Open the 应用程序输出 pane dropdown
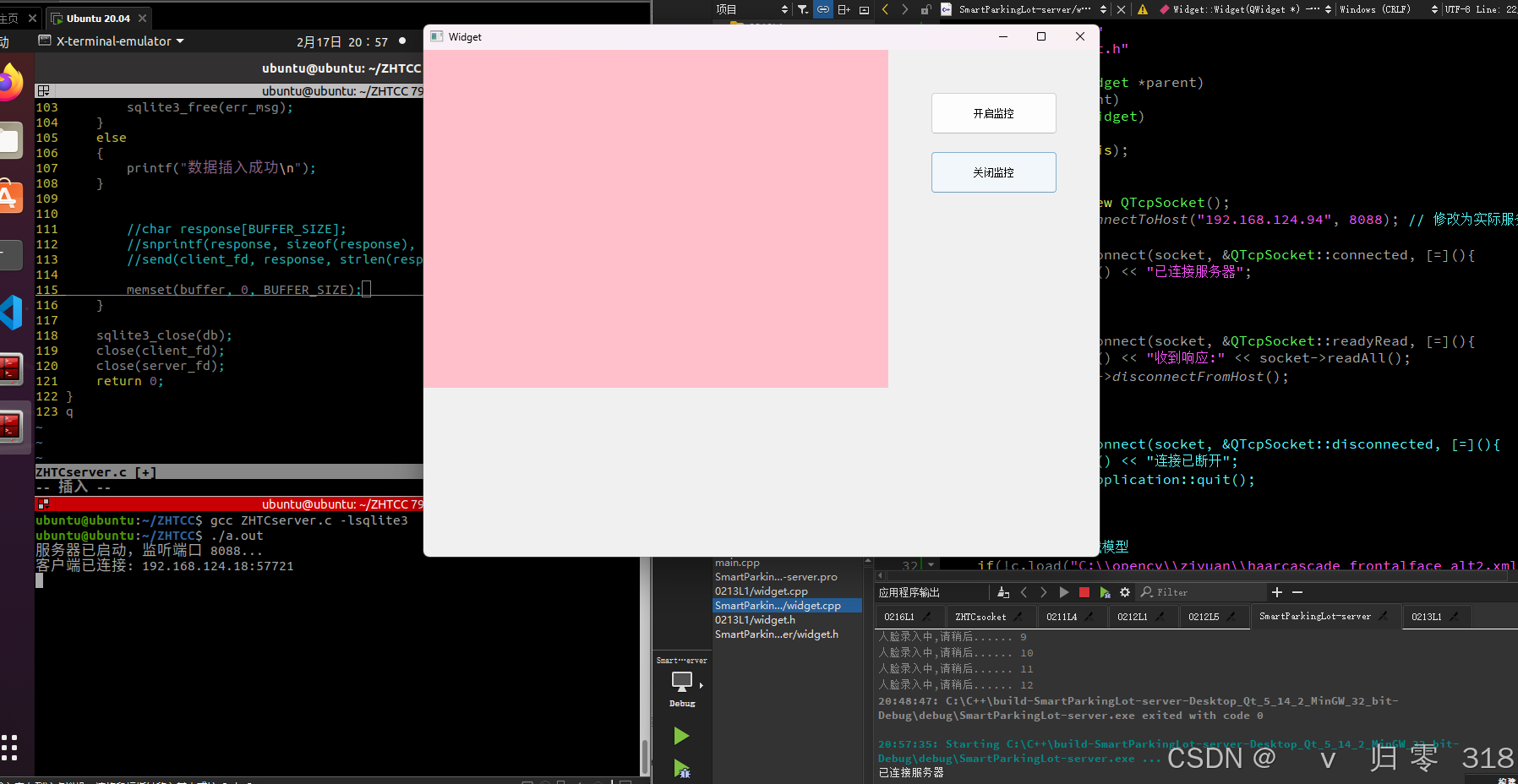 909,592
